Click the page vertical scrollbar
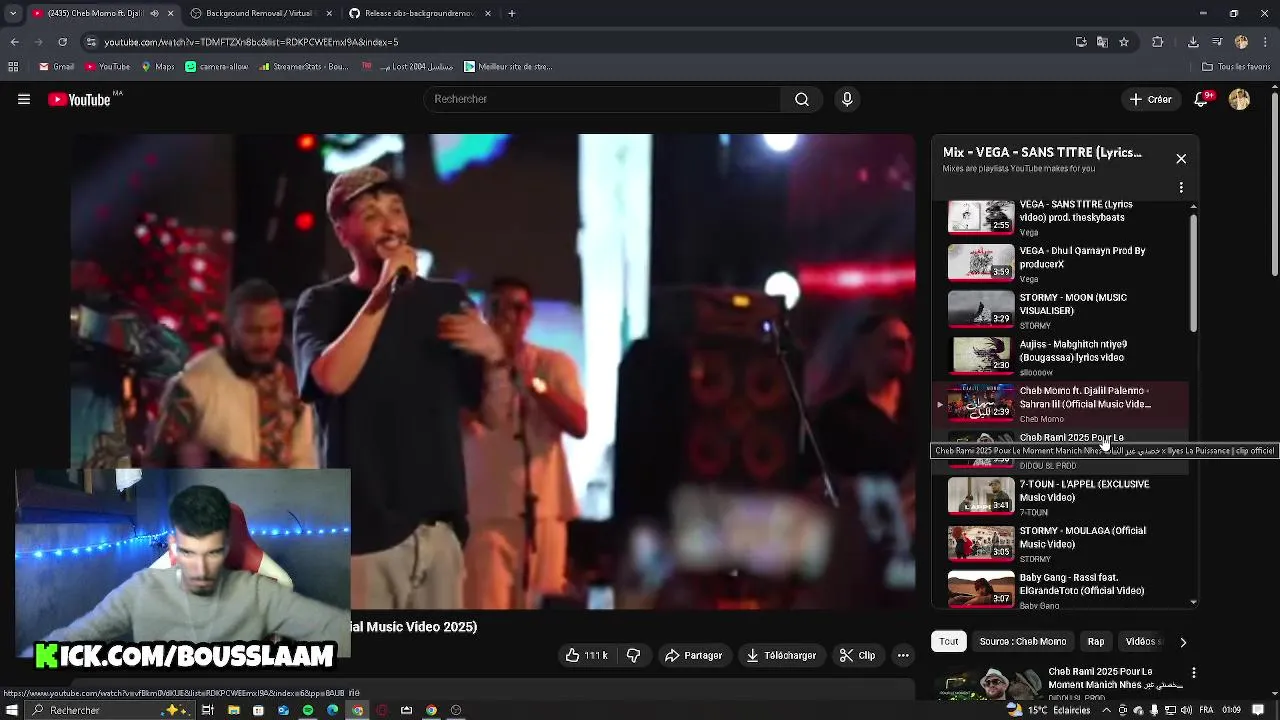Screen dimensions: 1280x720 pyautogui.click(x=1274, y=185)
